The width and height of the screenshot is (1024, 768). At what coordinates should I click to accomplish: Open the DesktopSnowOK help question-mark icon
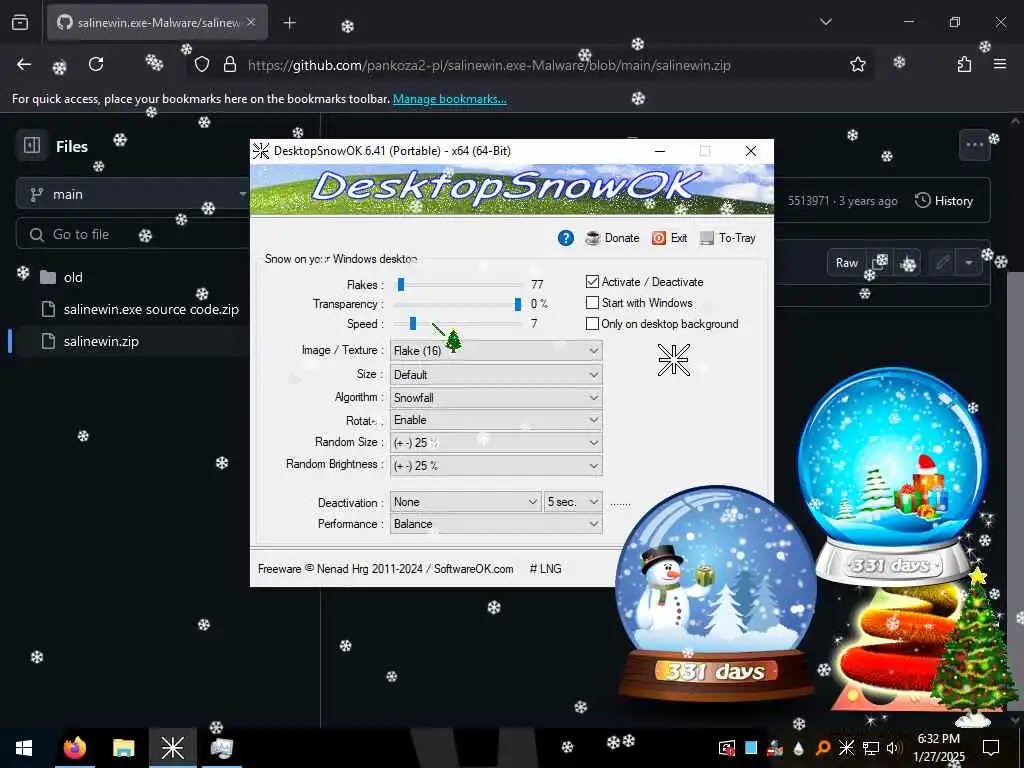click(566, 238)
